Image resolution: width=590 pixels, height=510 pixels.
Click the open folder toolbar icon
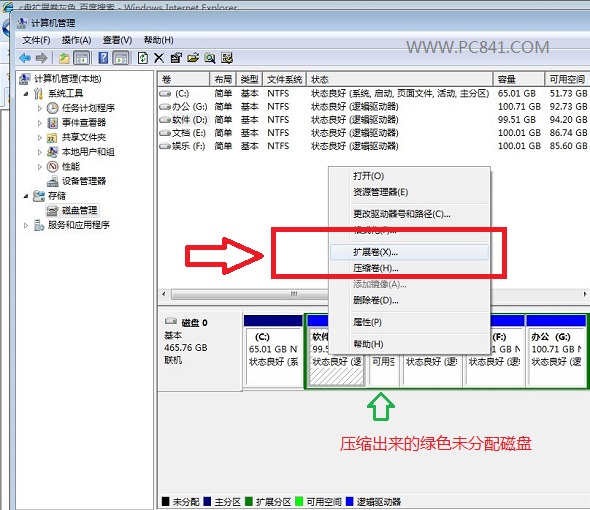(x=193, y=58)
